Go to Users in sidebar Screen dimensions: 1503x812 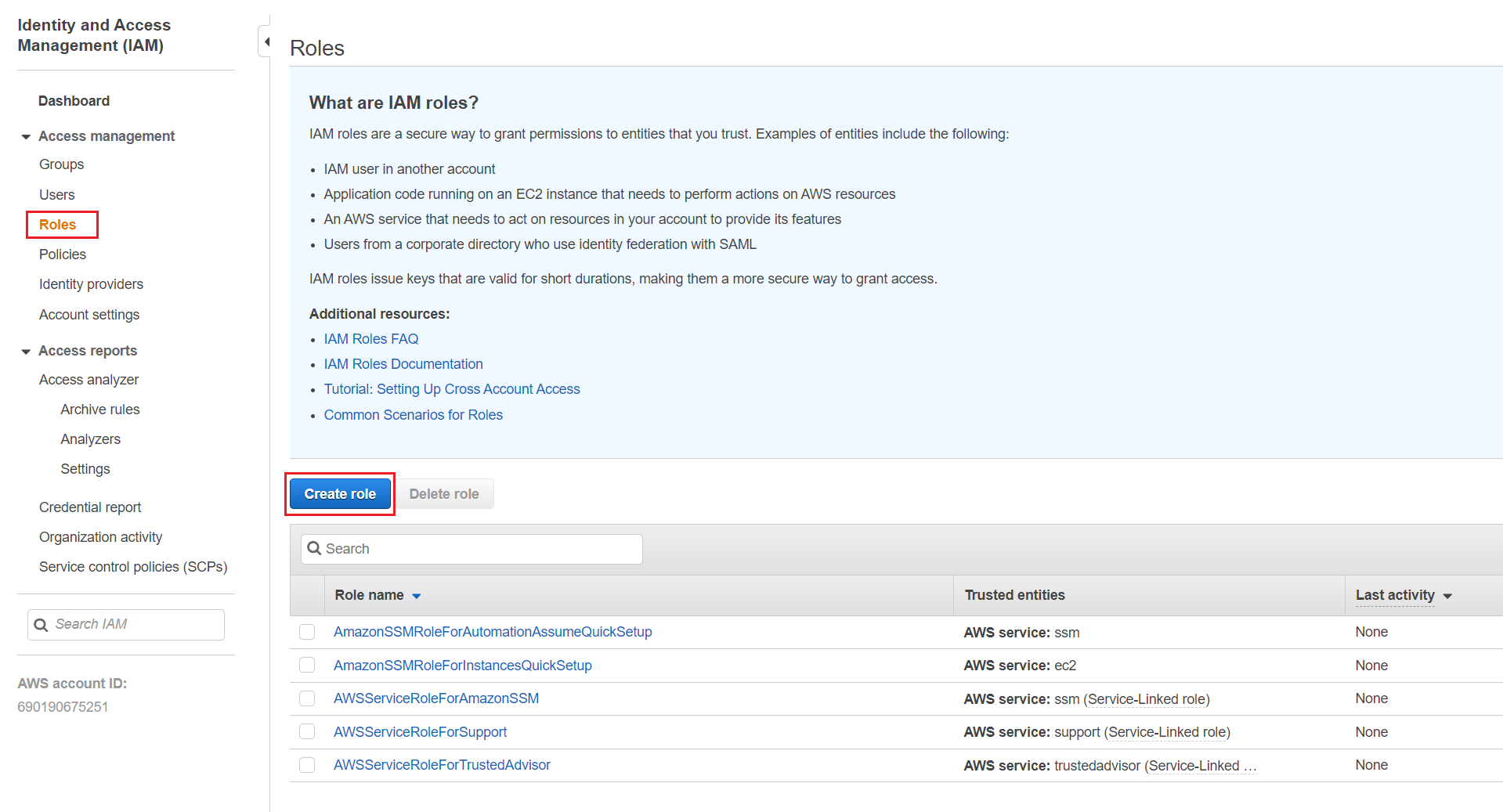pos(57,195)
